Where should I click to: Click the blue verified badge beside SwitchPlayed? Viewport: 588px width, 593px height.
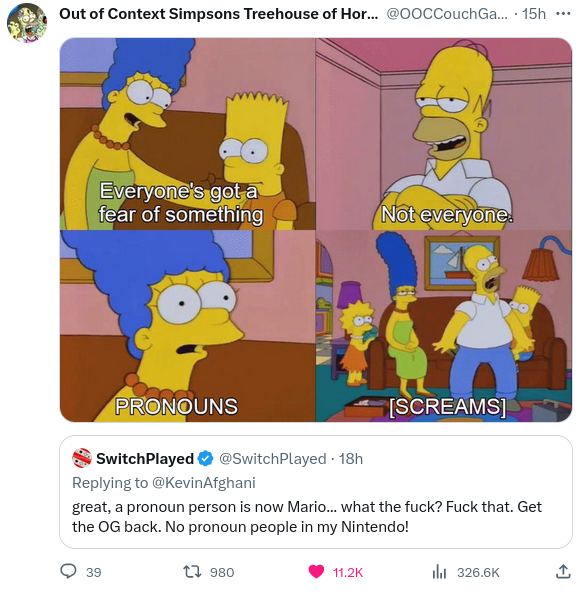206,458
